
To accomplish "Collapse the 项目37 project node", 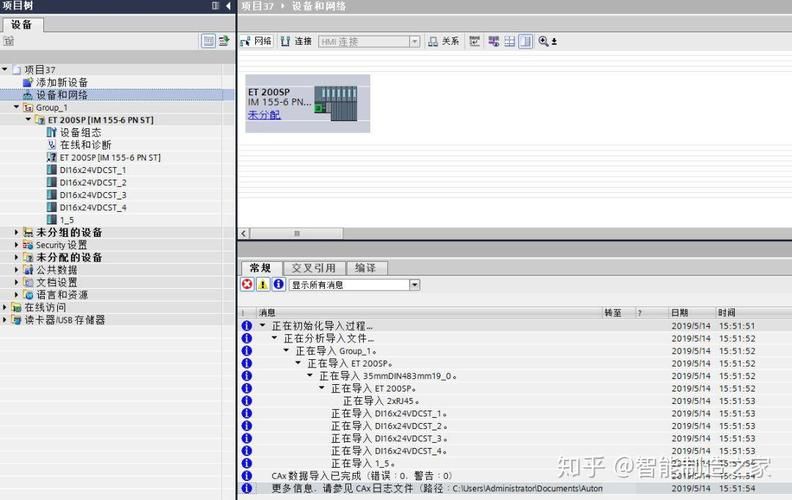I will coord(5,69).
